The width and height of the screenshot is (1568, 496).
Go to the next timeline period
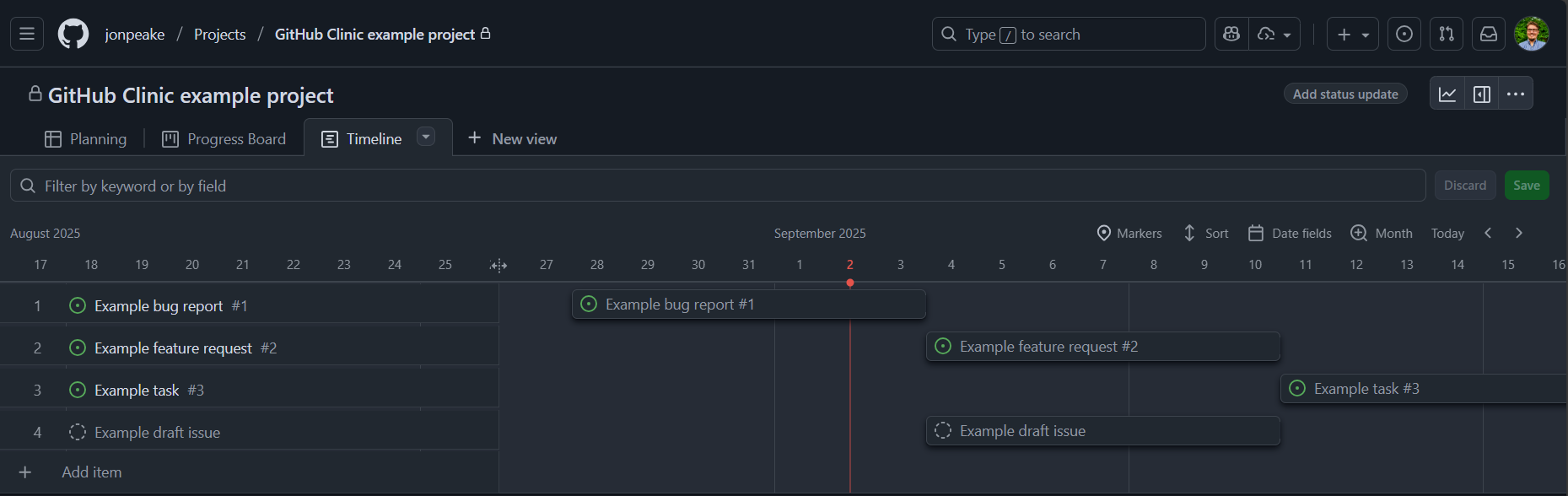click(x=1519, y=233)
